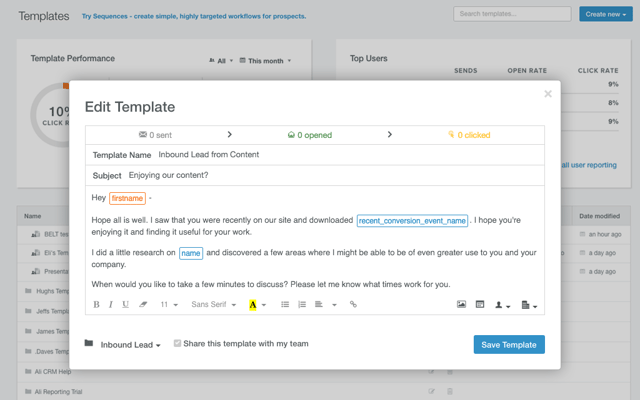Click edit icon on Ali Reporting Trial row
640x400 pixels.
tap(431, 391)
